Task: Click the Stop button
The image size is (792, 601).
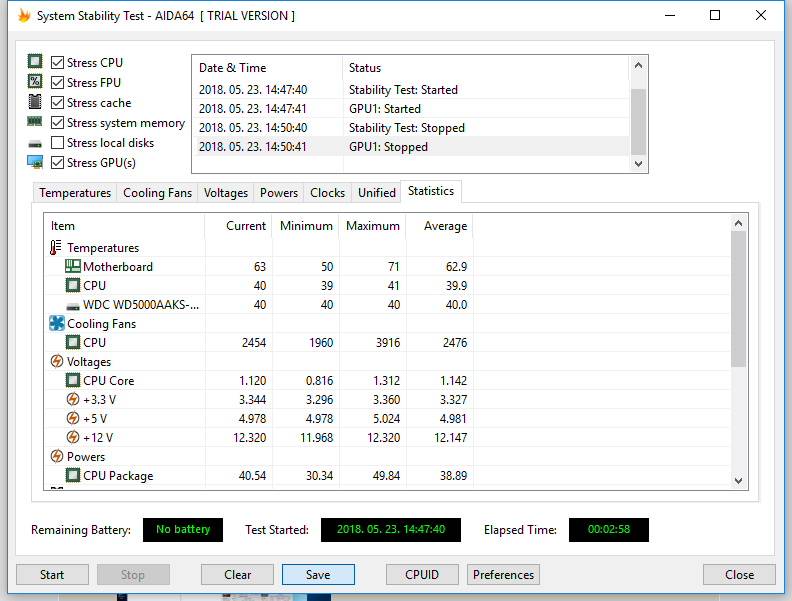Action: (133, 575)
